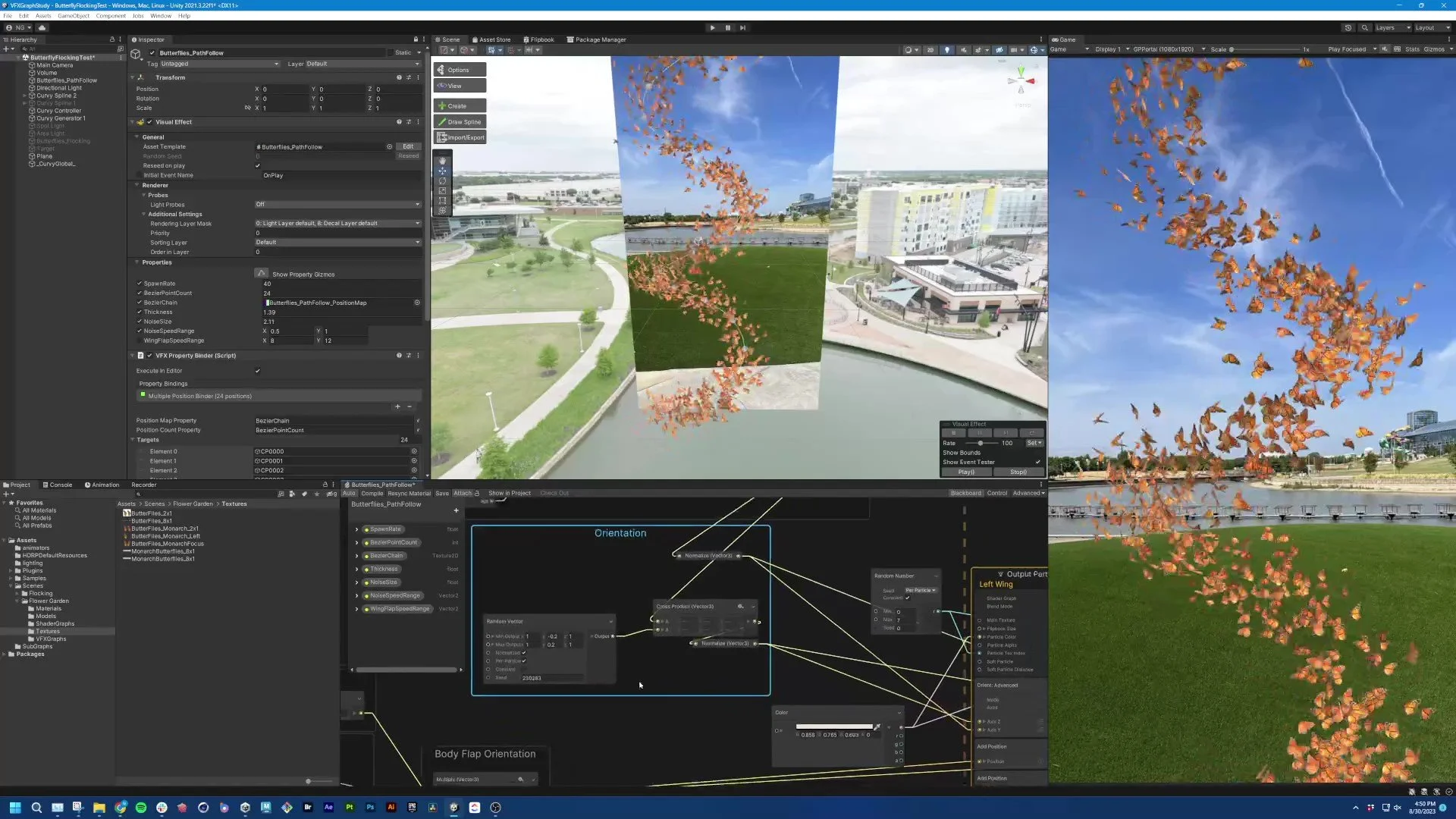Toggle Reseed on play checkbox
1456x819 pixels.
[x=258, y=166]
